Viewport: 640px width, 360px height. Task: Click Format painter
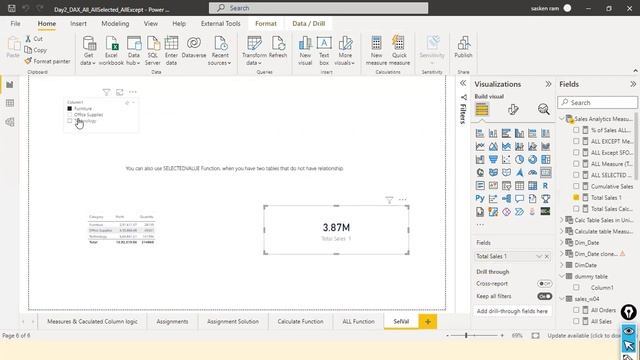[47, 61]
